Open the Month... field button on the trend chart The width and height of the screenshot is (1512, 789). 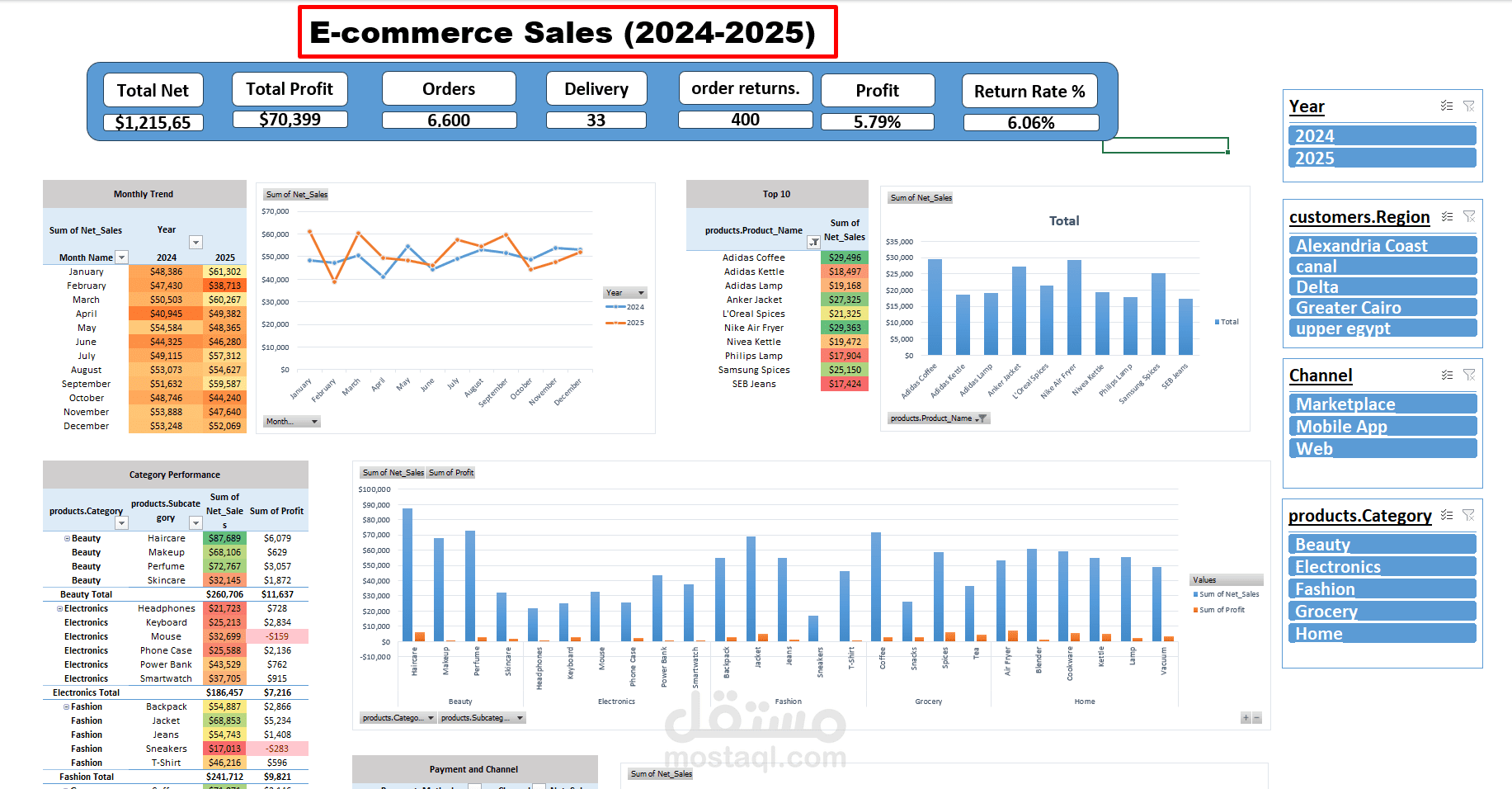pos(292,422)
